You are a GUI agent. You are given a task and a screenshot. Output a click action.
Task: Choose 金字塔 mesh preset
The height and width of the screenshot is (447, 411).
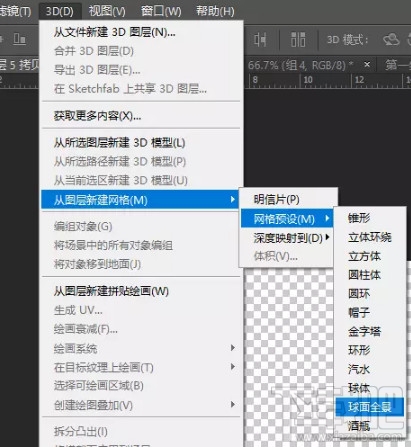click(370, 331)
